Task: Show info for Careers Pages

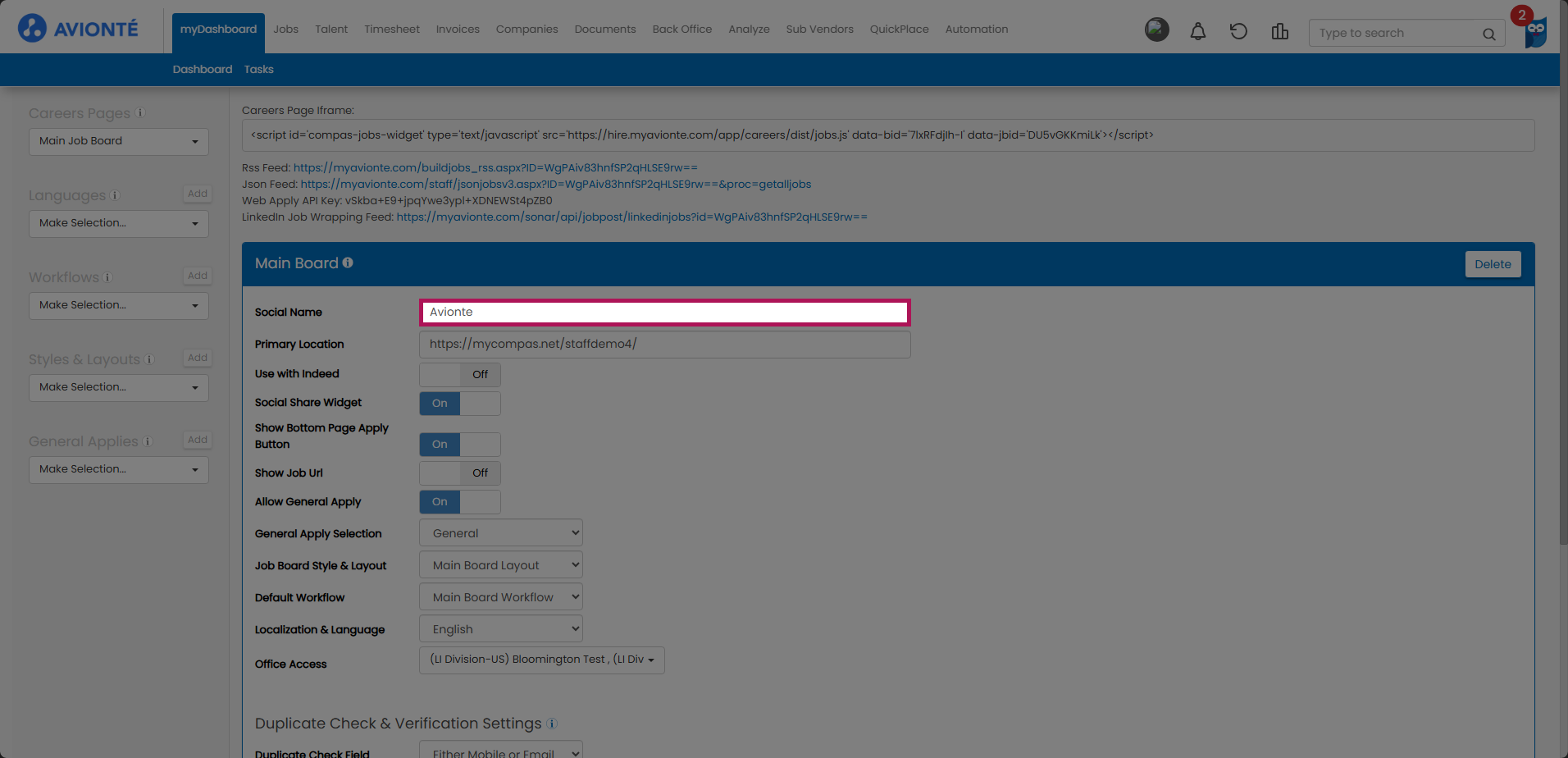Action: (140, 113)
